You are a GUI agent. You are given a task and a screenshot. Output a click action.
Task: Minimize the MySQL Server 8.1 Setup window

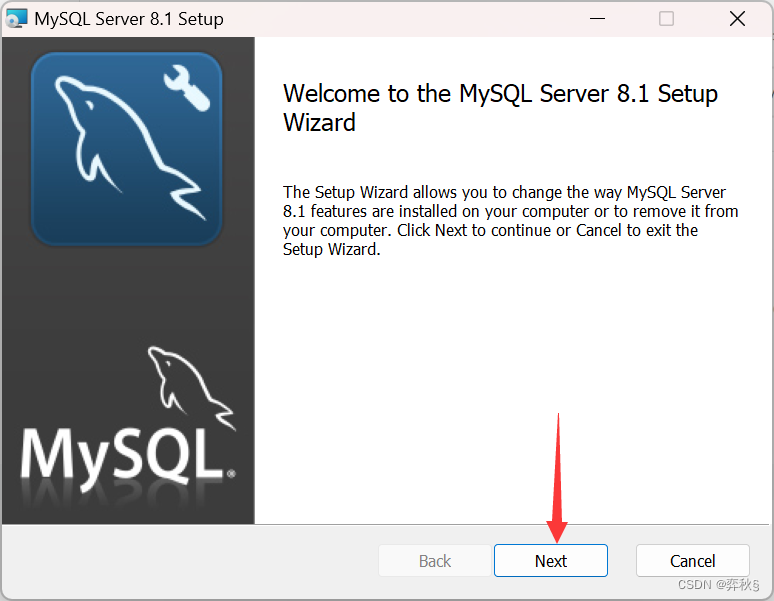(x=597, y=19)
